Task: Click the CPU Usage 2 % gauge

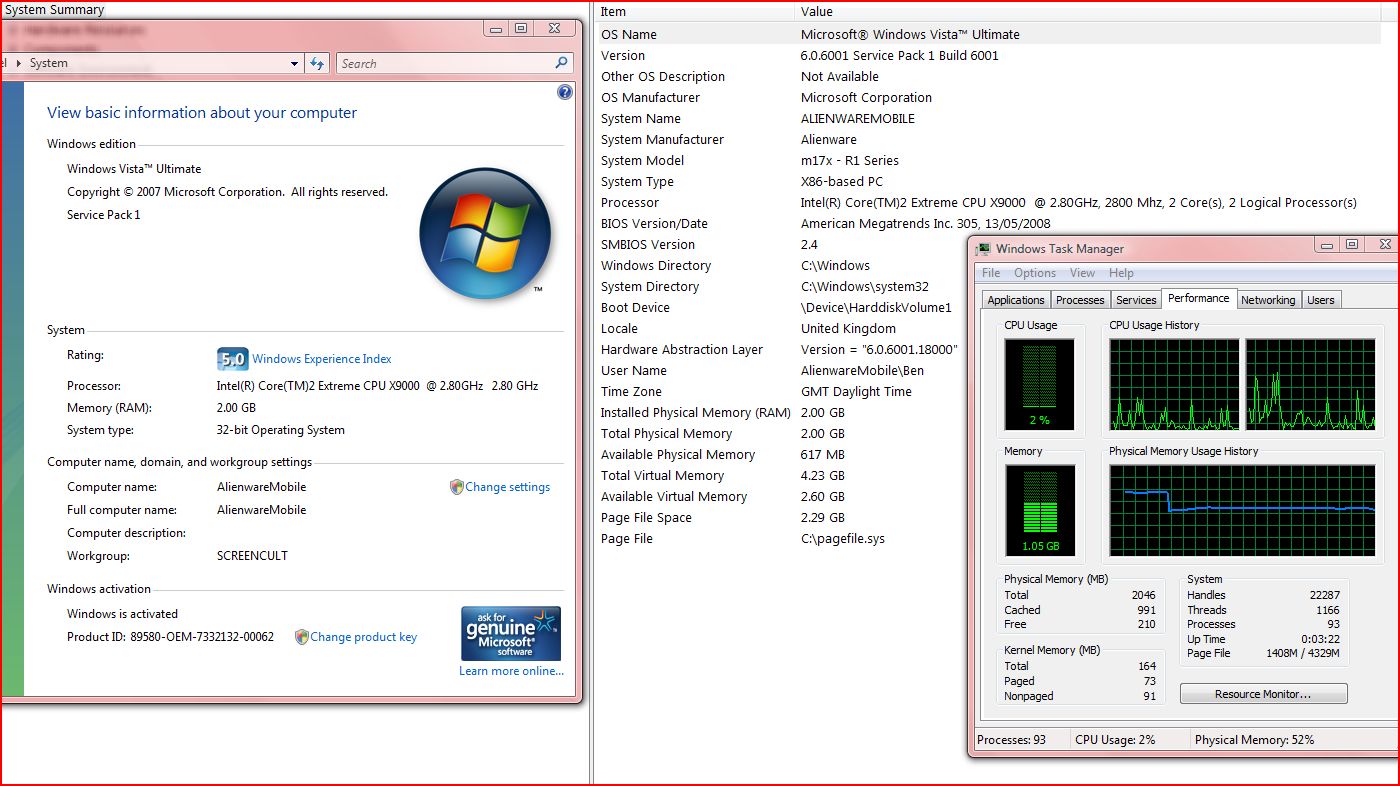Action: tap(1039, 385)
